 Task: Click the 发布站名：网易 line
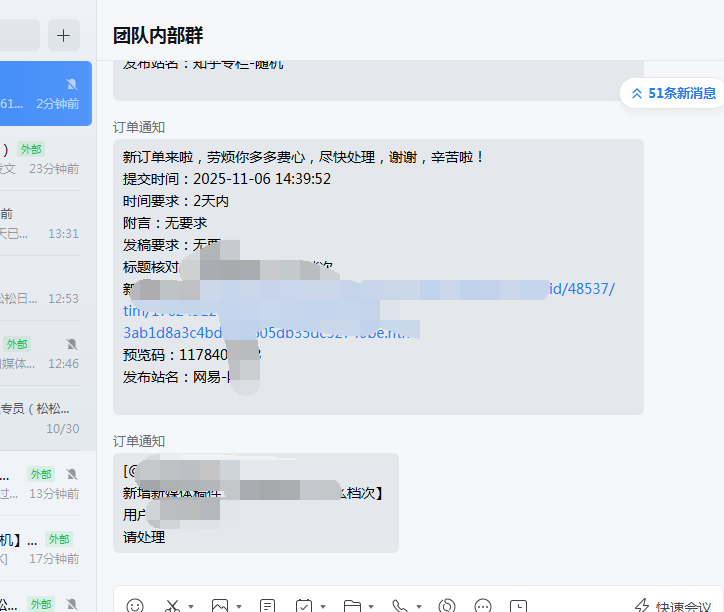click(x=175, y=377)
